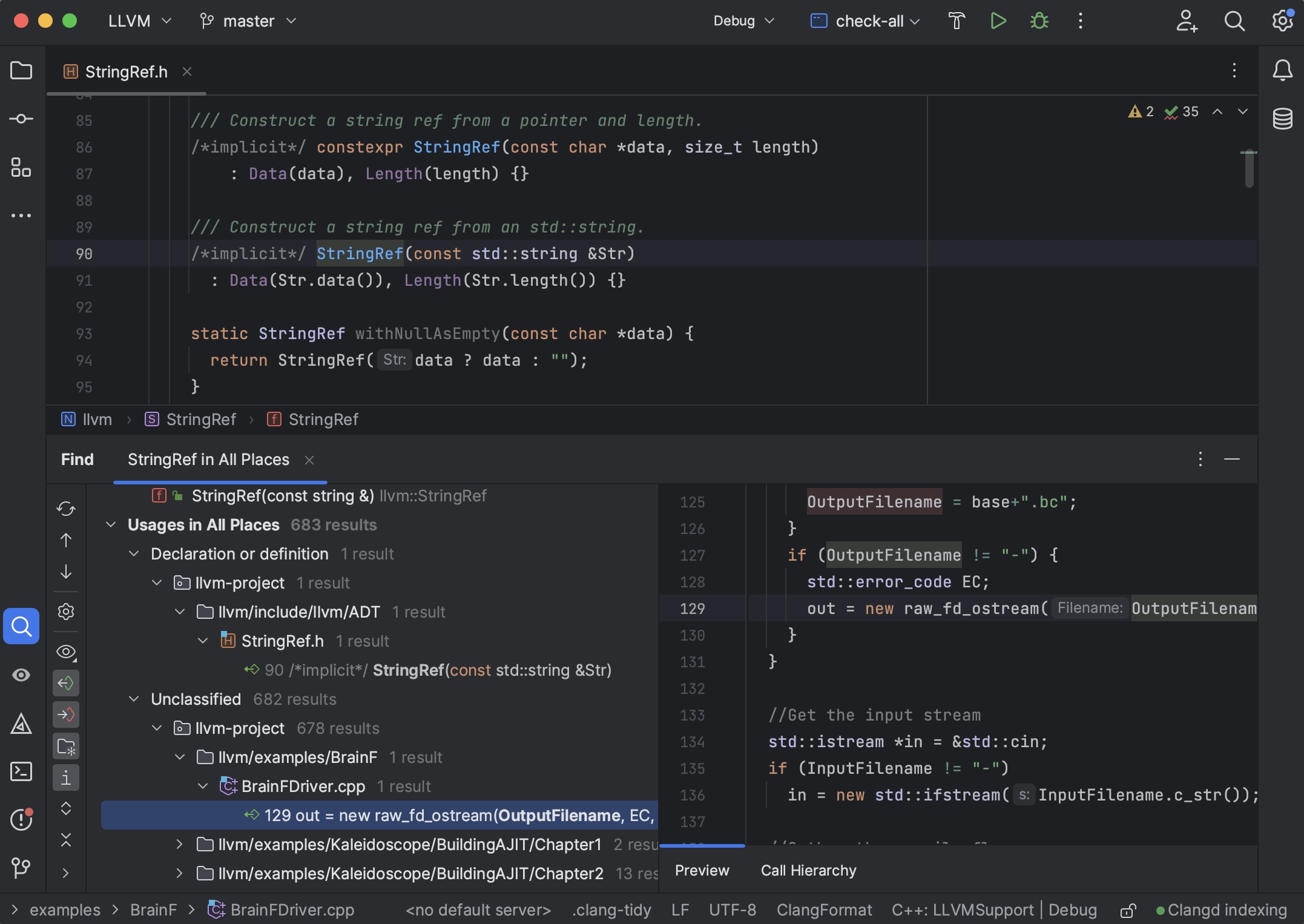Click Clangd indexing status
The image size is (1304, 924).
pos(1222,910)
